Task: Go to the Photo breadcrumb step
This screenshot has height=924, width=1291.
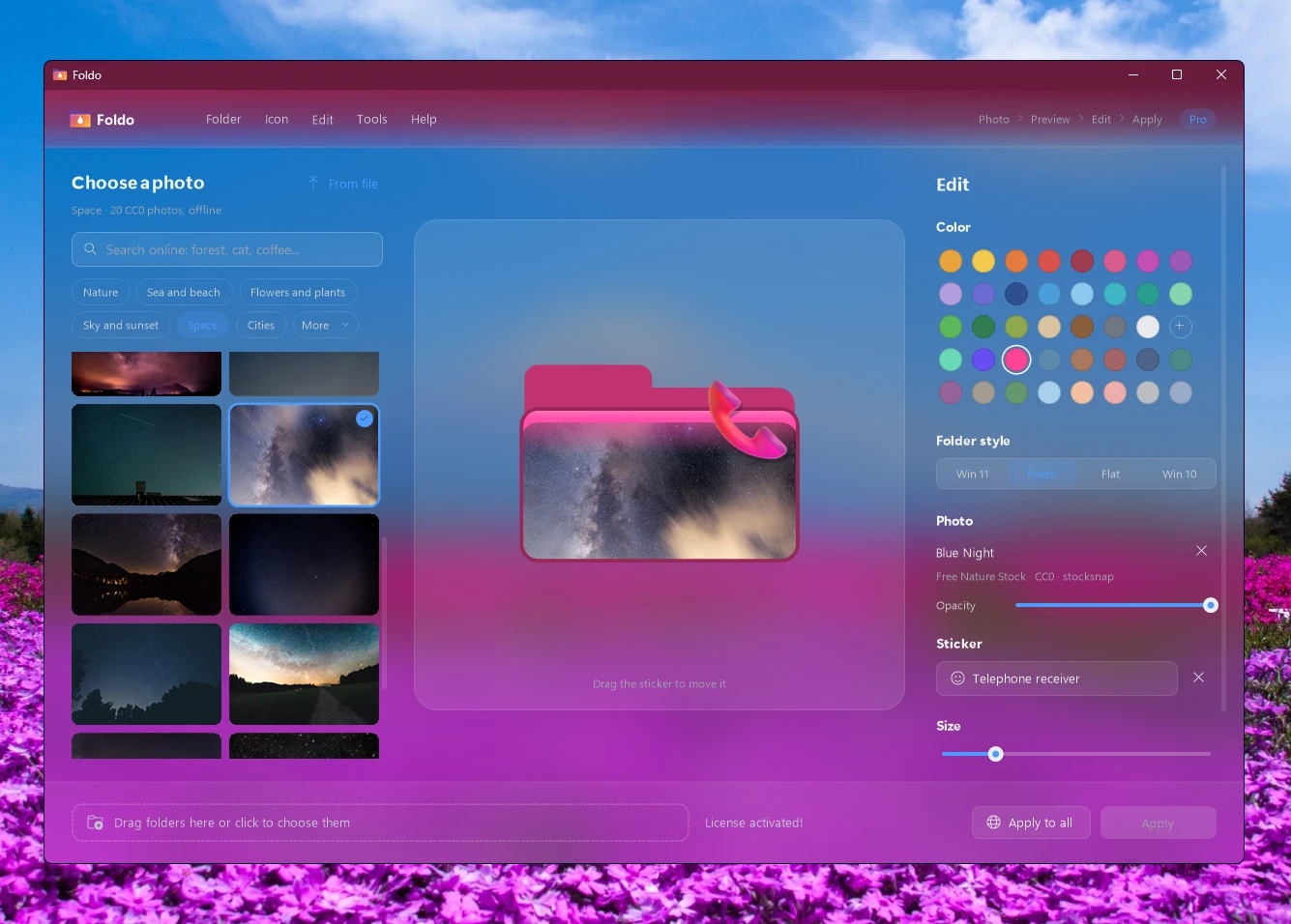Action: point(993,120)
